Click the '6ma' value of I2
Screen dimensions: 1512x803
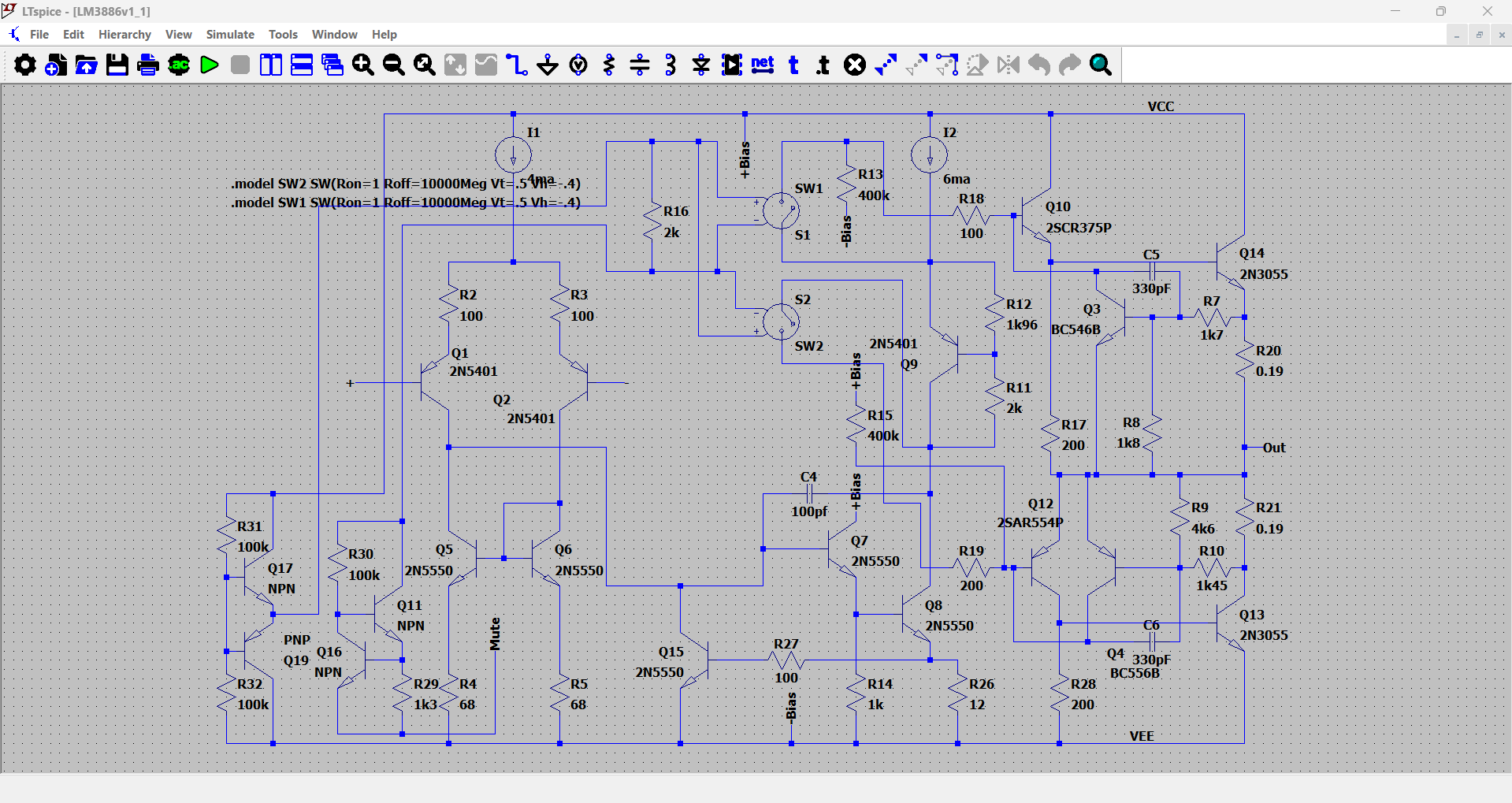click(957, 180)
